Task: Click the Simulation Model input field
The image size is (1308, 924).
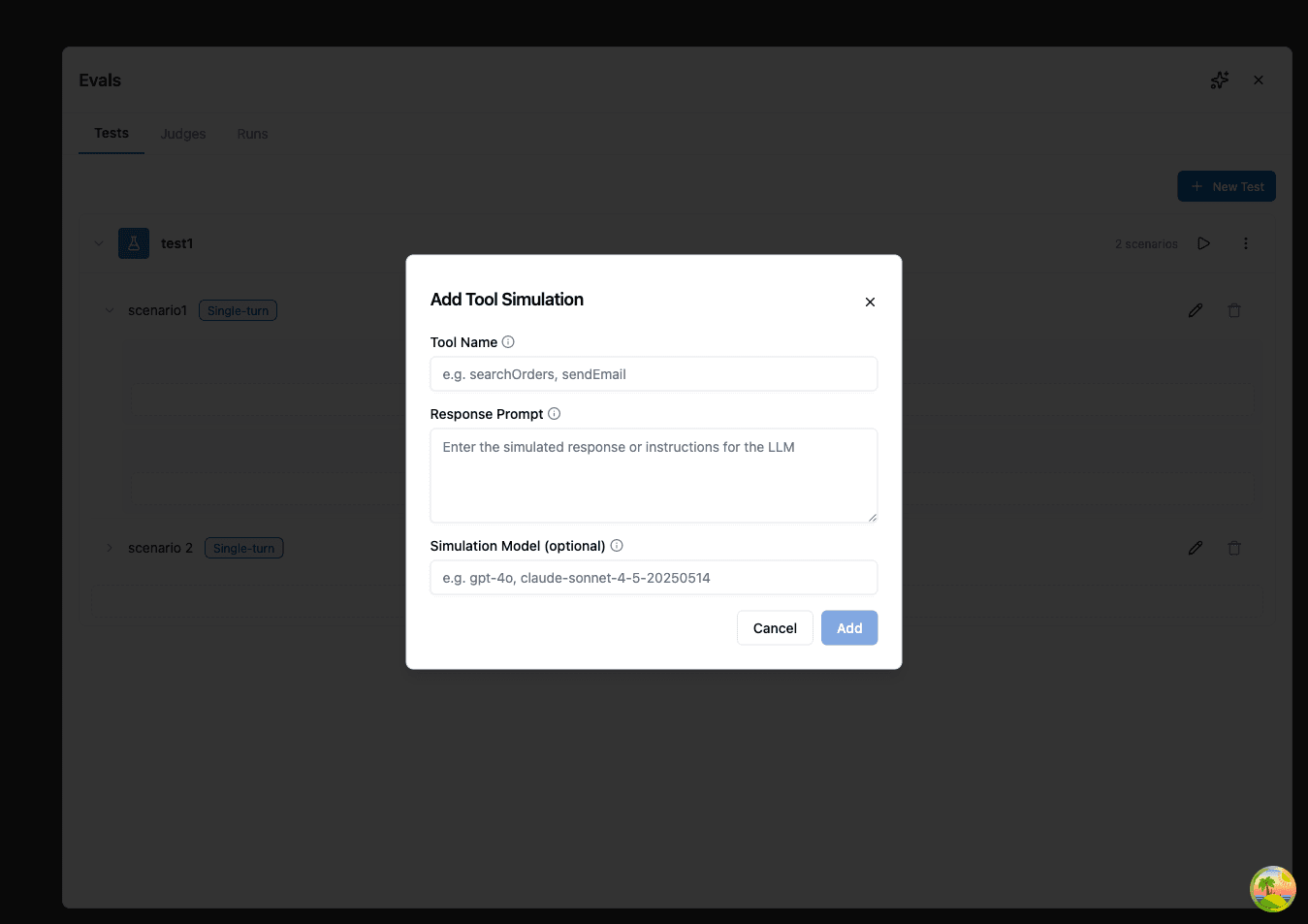Action: (x=653, y=577)
